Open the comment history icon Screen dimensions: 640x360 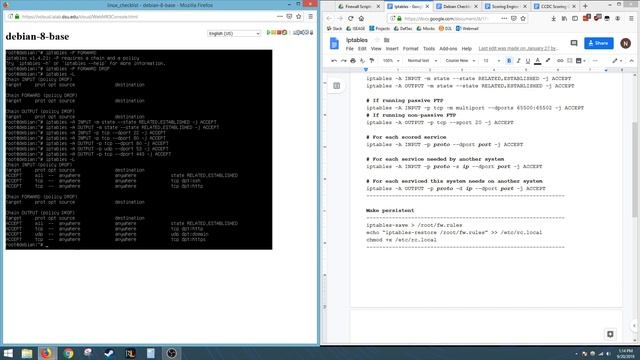574,43
